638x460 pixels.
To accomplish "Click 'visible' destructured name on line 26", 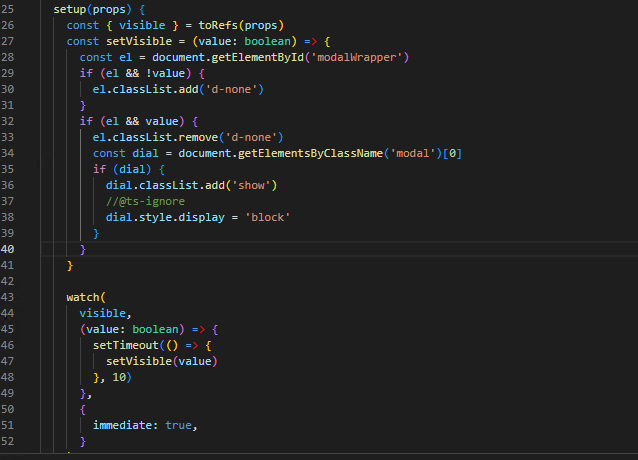I will pyautogui.click(x=142, y=25).
